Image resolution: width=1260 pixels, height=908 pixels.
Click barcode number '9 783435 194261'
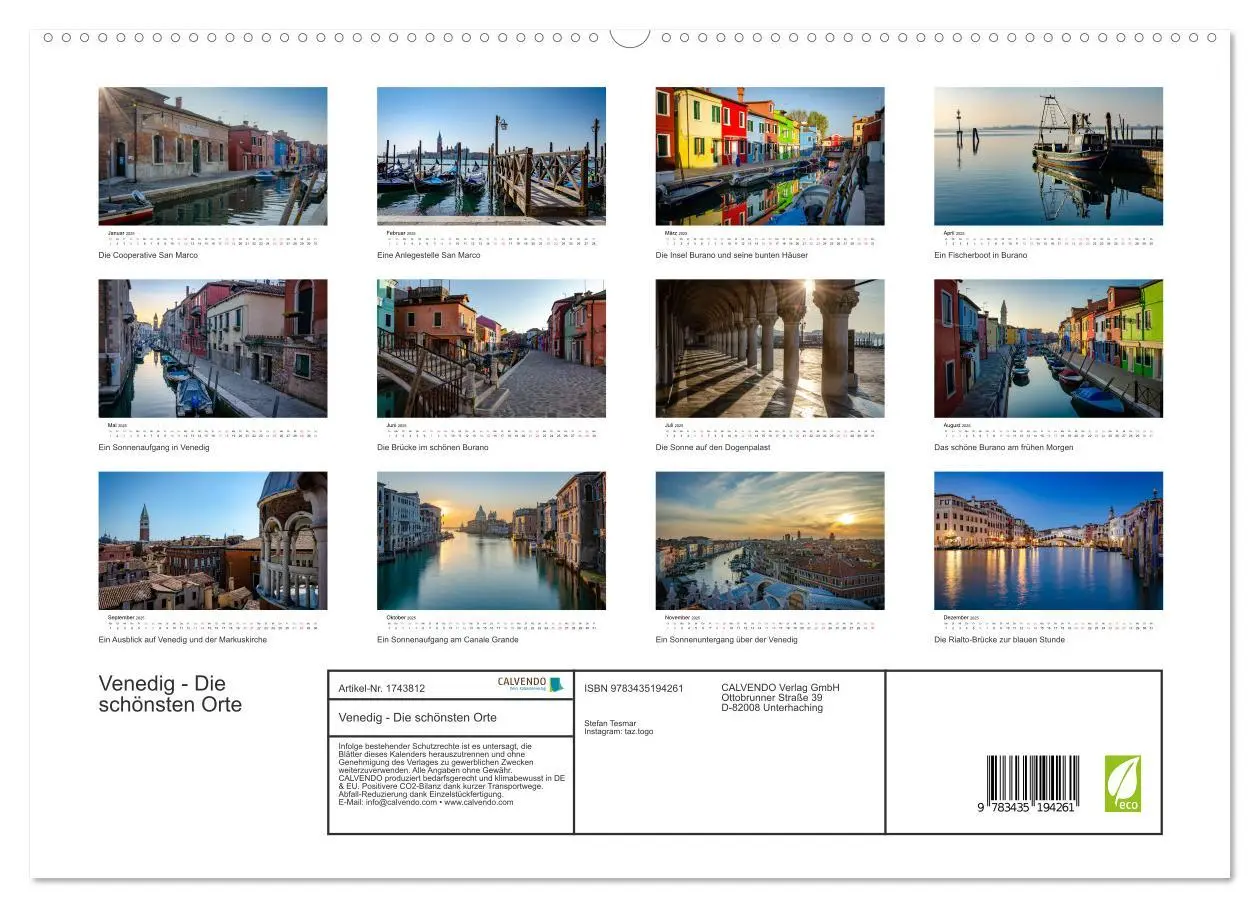click(x=1026, y=807)
